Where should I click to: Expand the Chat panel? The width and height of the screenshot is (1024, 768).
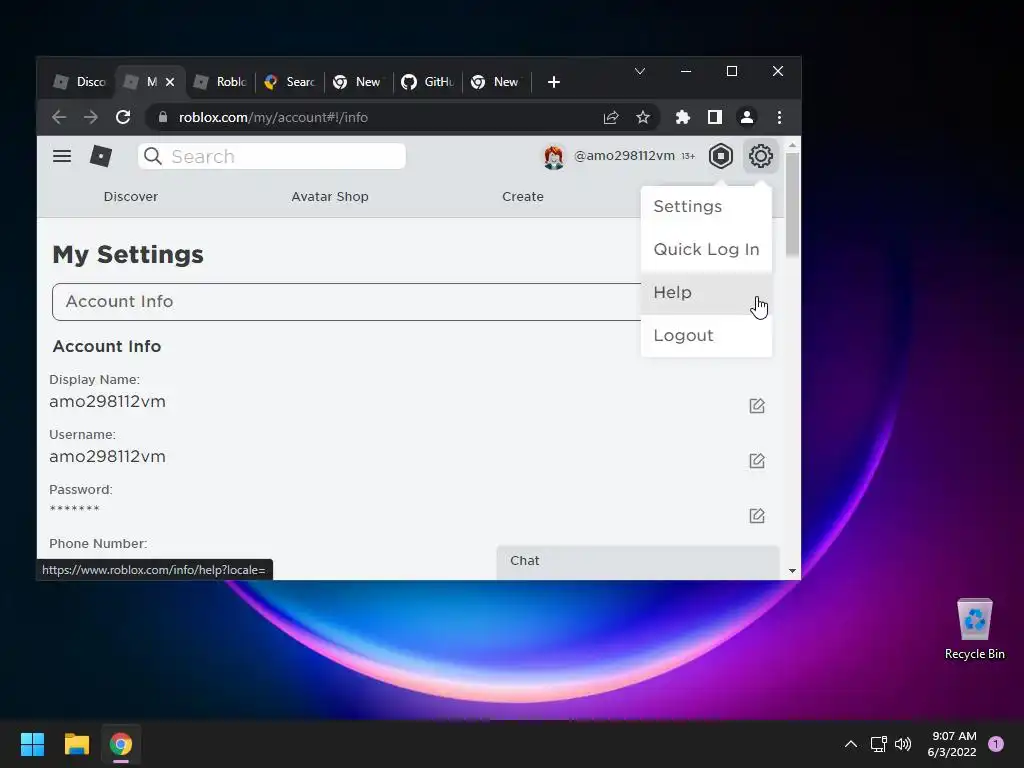(638, 561)
